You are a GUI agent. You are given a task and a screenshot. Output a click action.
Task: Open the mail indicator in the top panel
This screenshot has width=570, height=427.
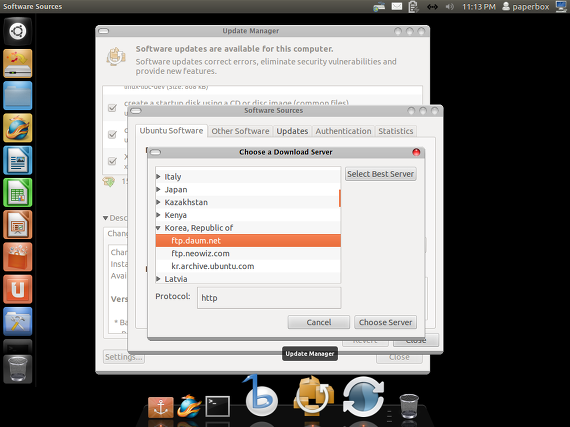[x=397, y=7]
